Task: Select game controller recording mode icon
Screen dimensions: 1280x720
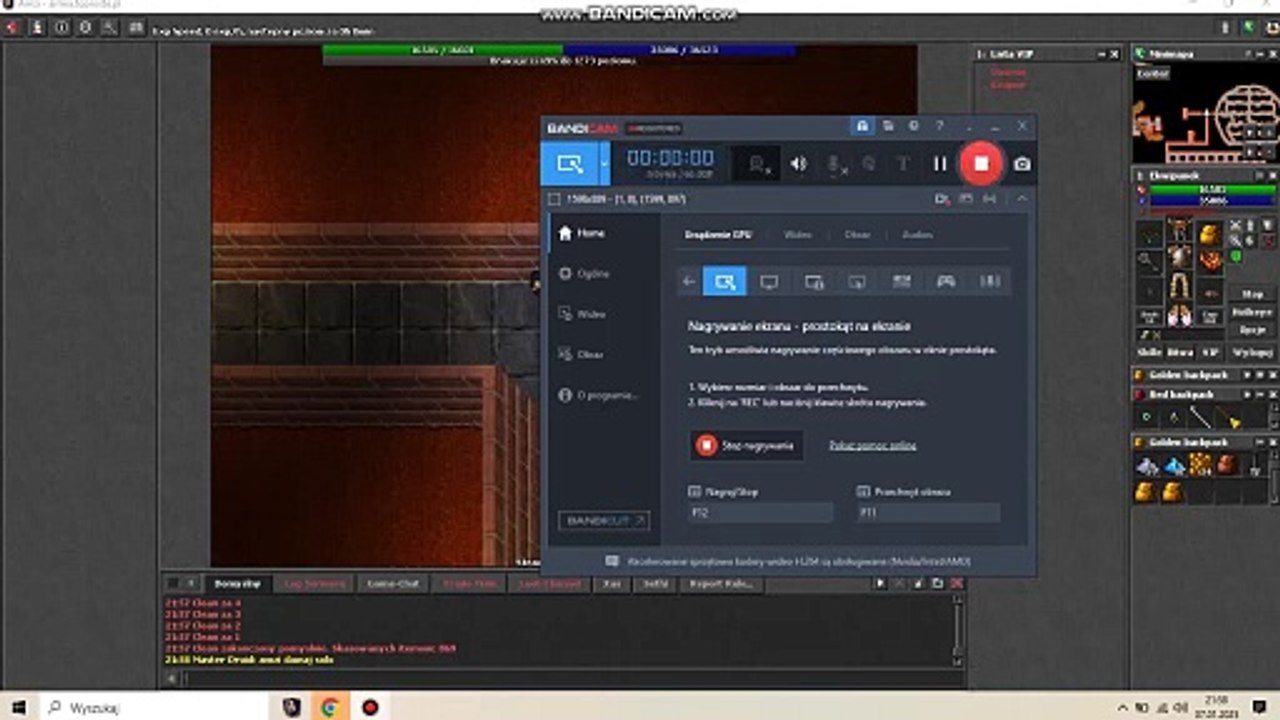Action: (945, 282)
